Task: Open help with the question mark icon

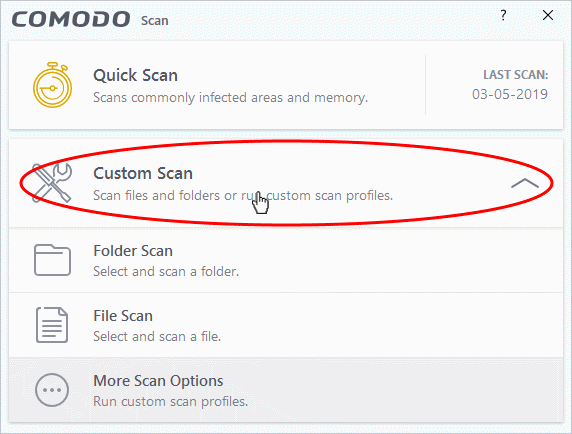Action: tap(503, 15)
